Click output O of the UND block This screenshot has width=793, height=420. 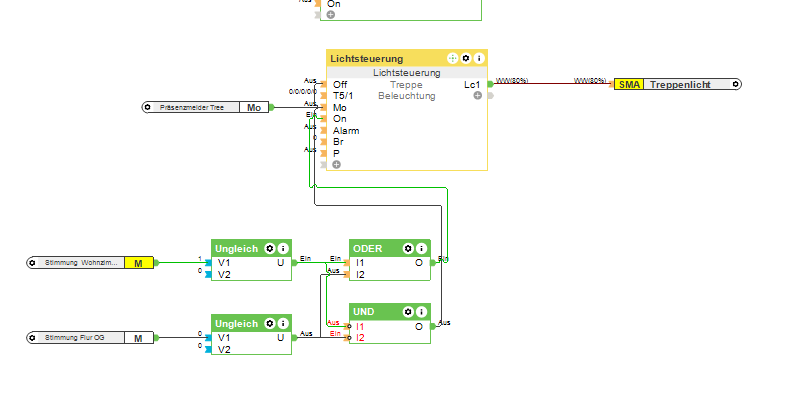(x=419, y=326)
